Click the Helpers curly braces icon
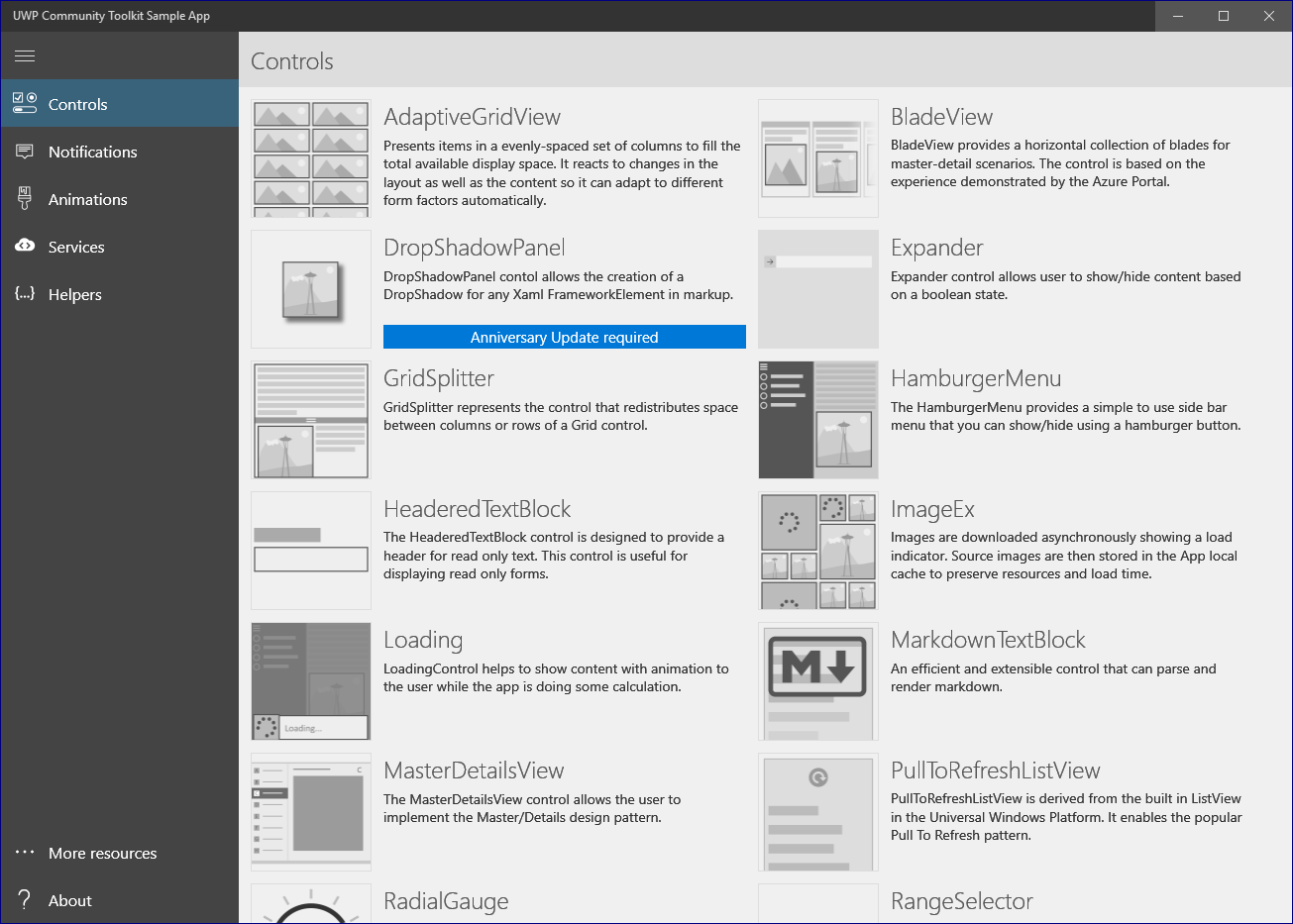 tap(25, 294)
